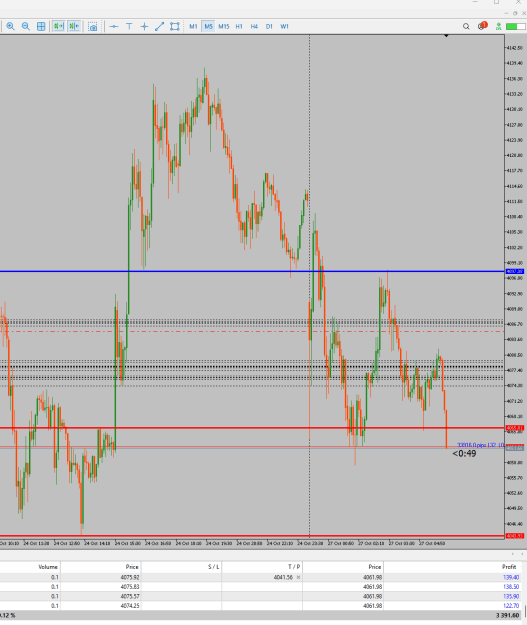Select the text label tool

pyautogui.click(x=129, y=27)
